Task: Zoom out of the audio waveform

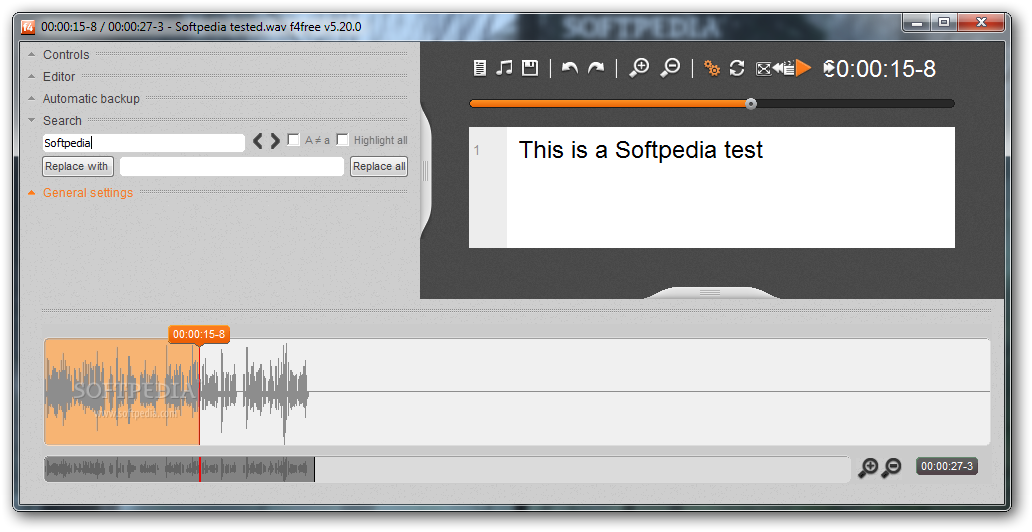Action: pyautogui.click(x=891, y=467)
